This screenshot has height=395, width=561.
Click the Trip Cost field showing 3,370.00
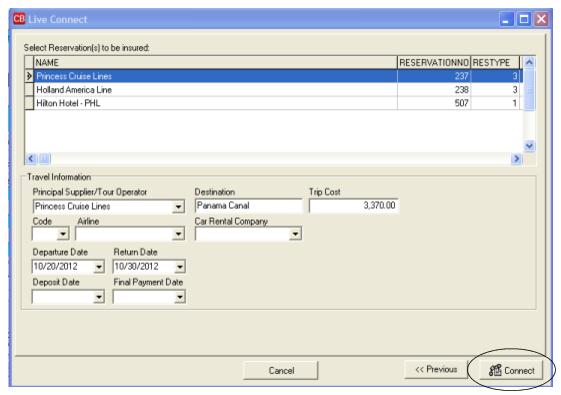click(353, 206)
